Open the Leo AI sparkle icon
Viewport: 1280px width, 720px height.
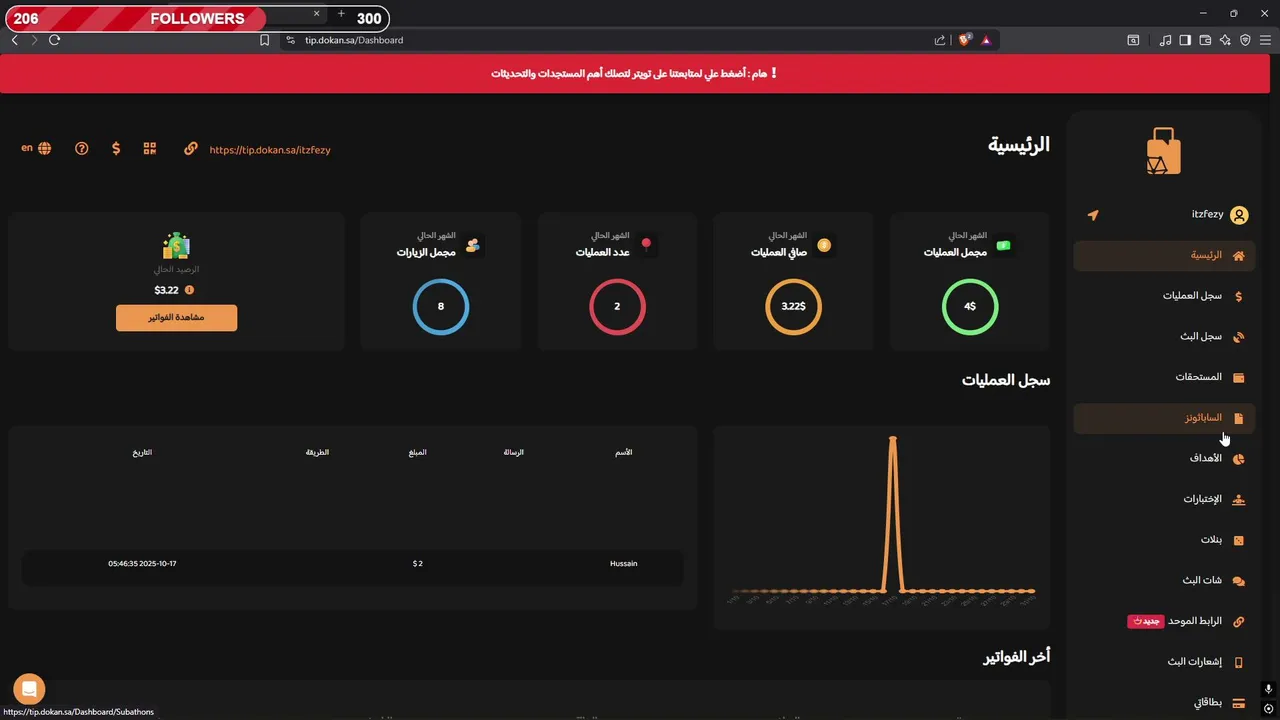1225,40
